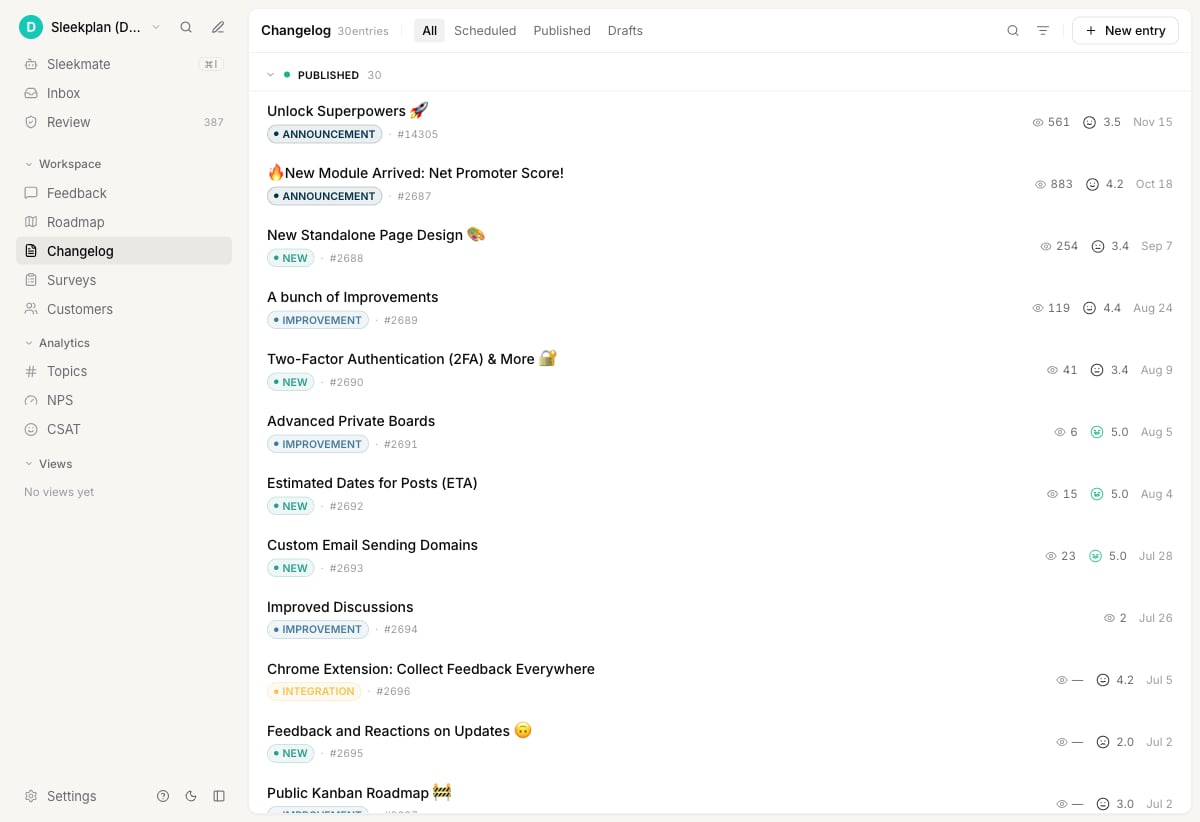Click the date Nov 15
Viewport: 1200px width, 822px height.
pyautogui.click(x=1152, y=122)
